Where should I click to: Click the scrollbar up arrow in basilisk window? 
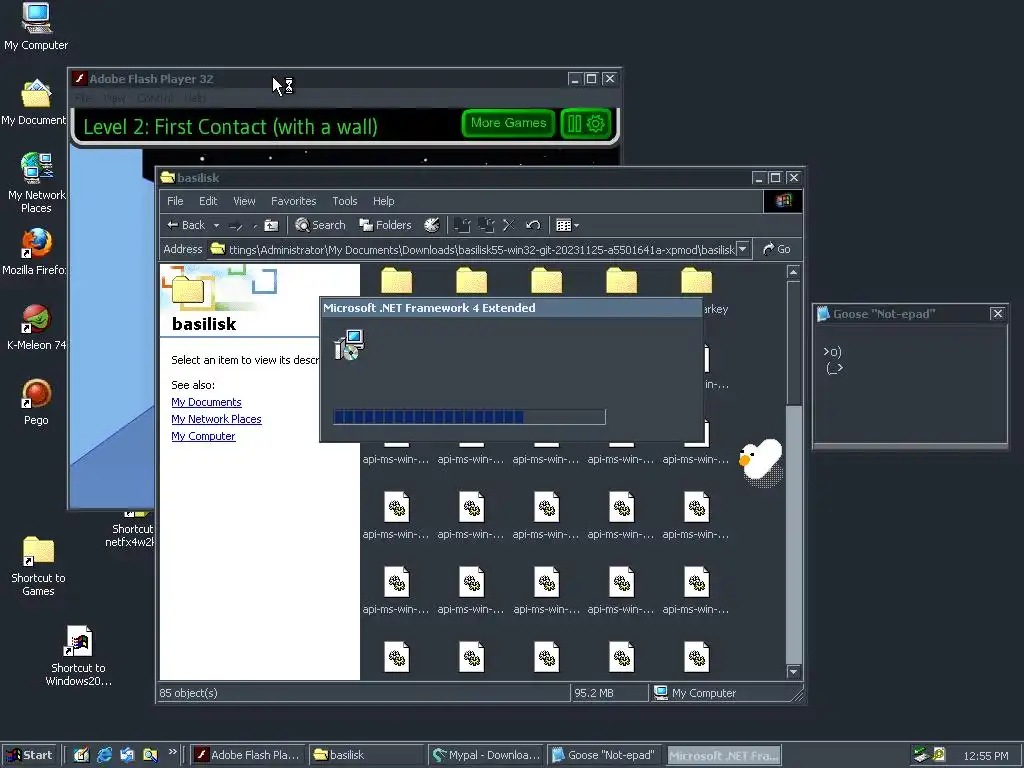[x=793, y=272]
